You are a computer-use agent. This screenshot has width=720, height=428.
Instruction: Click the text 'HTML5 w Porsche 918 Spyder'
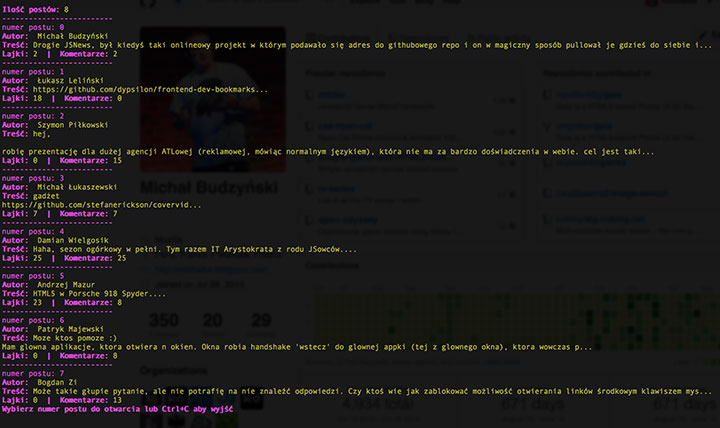(90, 294)
